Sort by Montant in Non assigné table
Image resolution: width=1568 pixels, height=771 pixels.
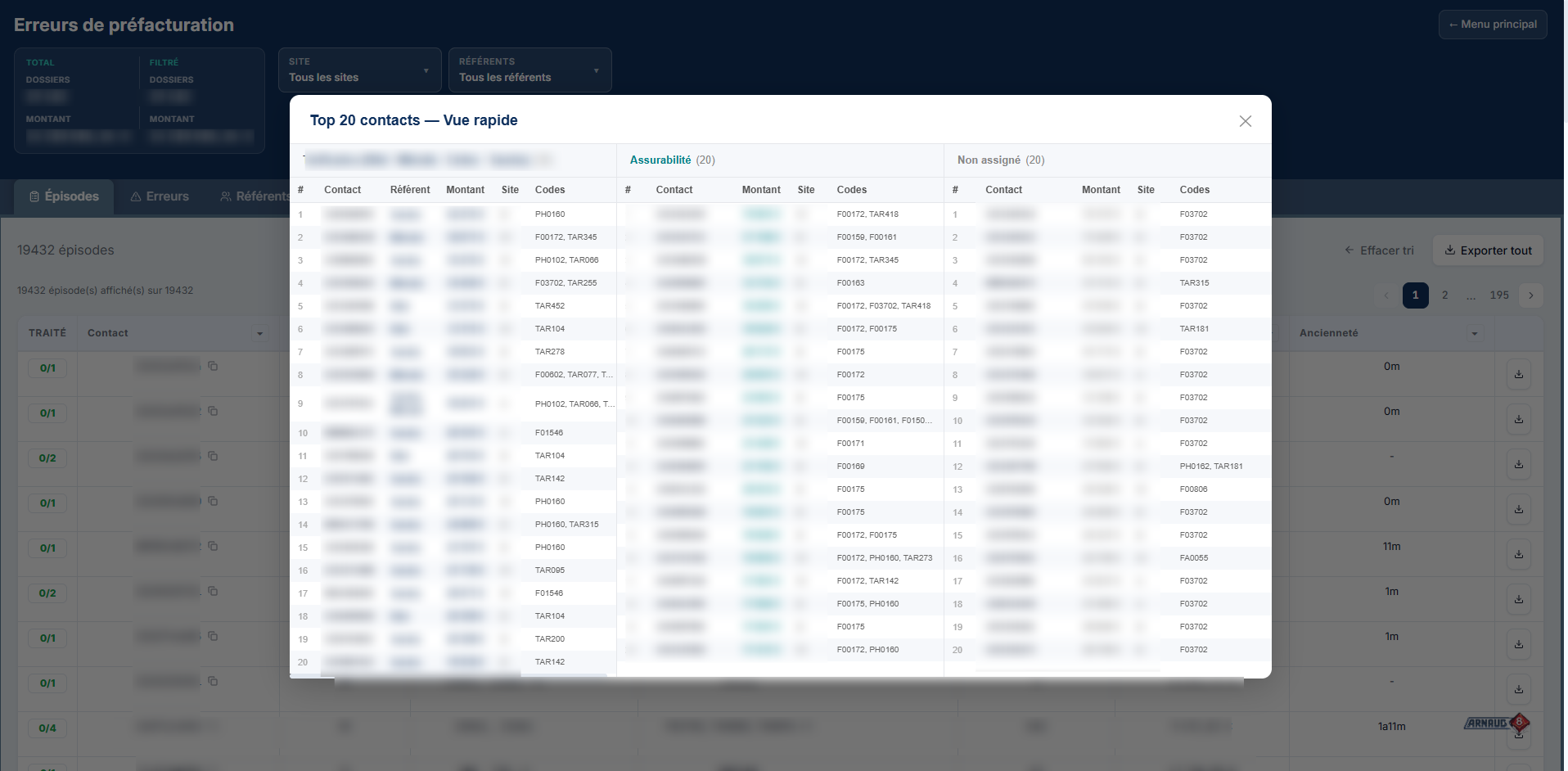pyautogui.click(x=1100, y=190)
